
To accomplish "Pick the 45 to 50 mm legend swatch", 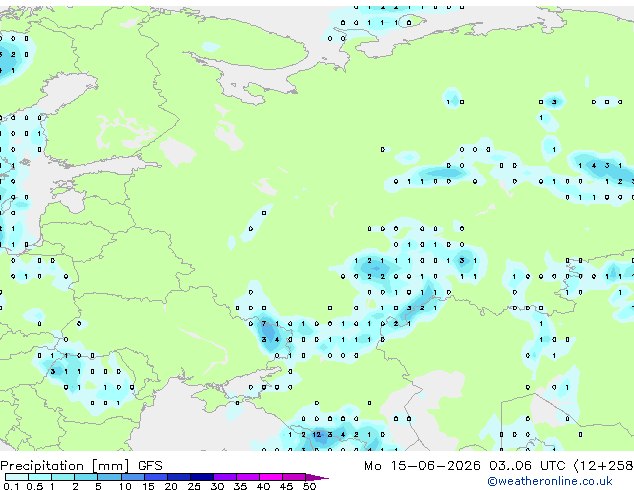I will [x=294, y=477].
